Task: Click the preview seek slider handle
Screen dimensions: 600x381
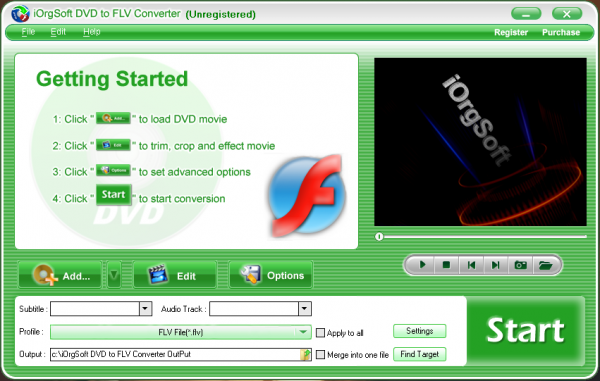Action: (379, 237)
